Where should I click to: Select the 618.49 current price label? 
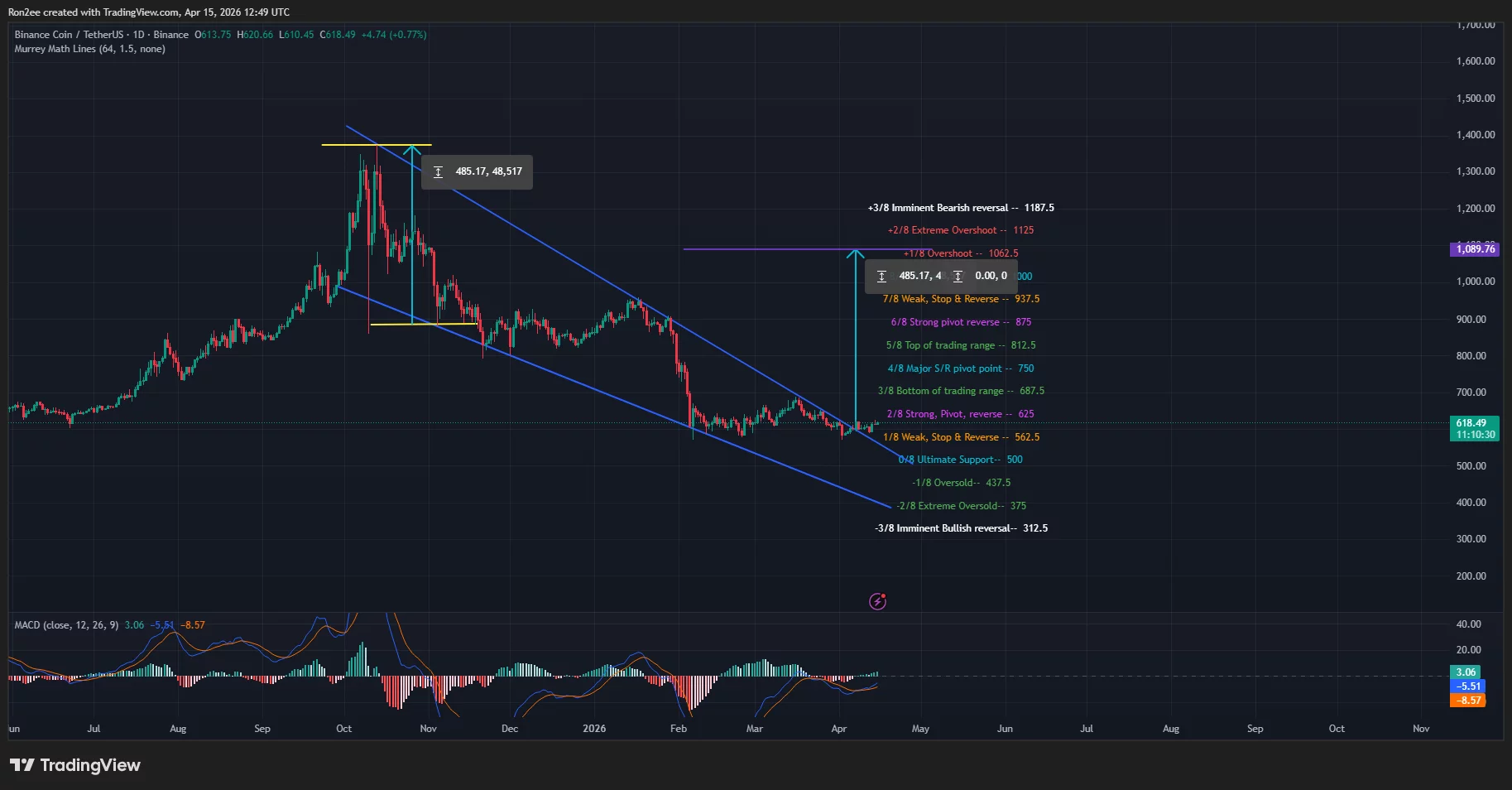(x=1474, y=422)
